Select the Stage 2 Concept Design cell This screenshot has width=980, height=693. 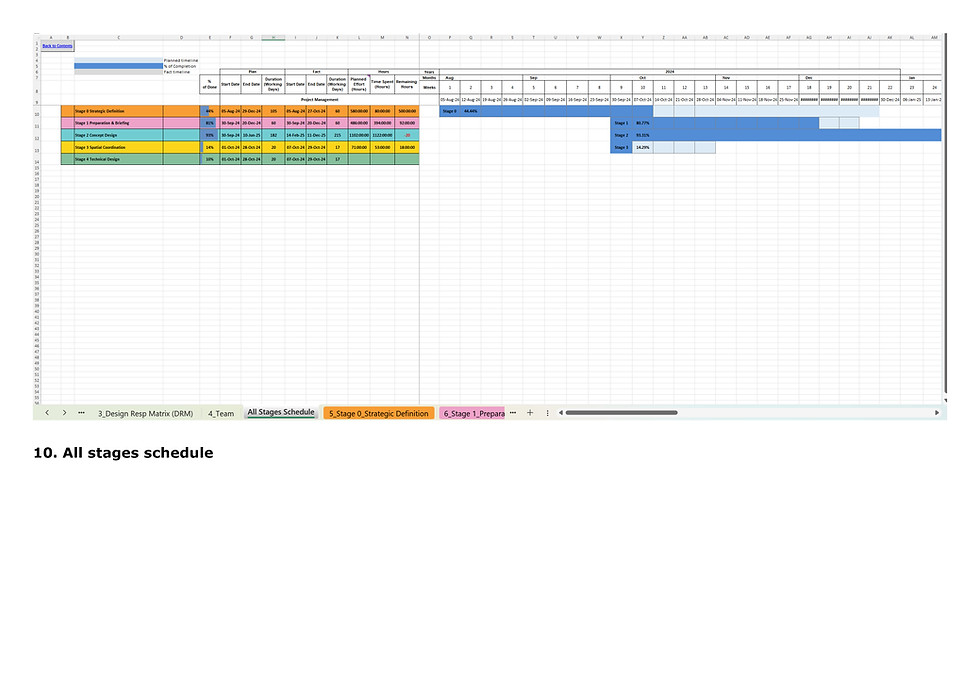[118, 135]
